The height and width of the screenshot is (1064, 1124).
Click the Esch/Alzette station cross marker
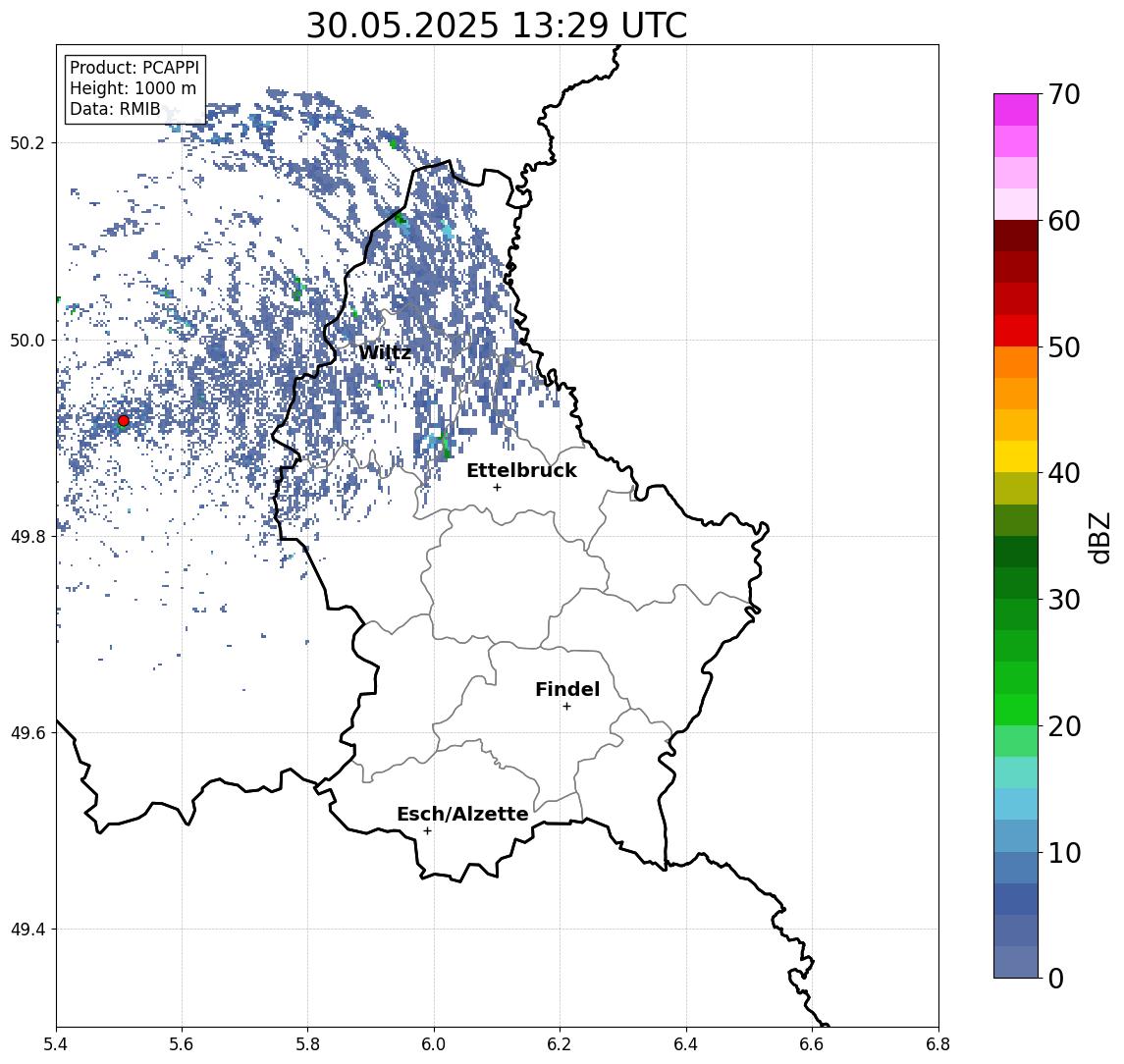tap(427, 831)
